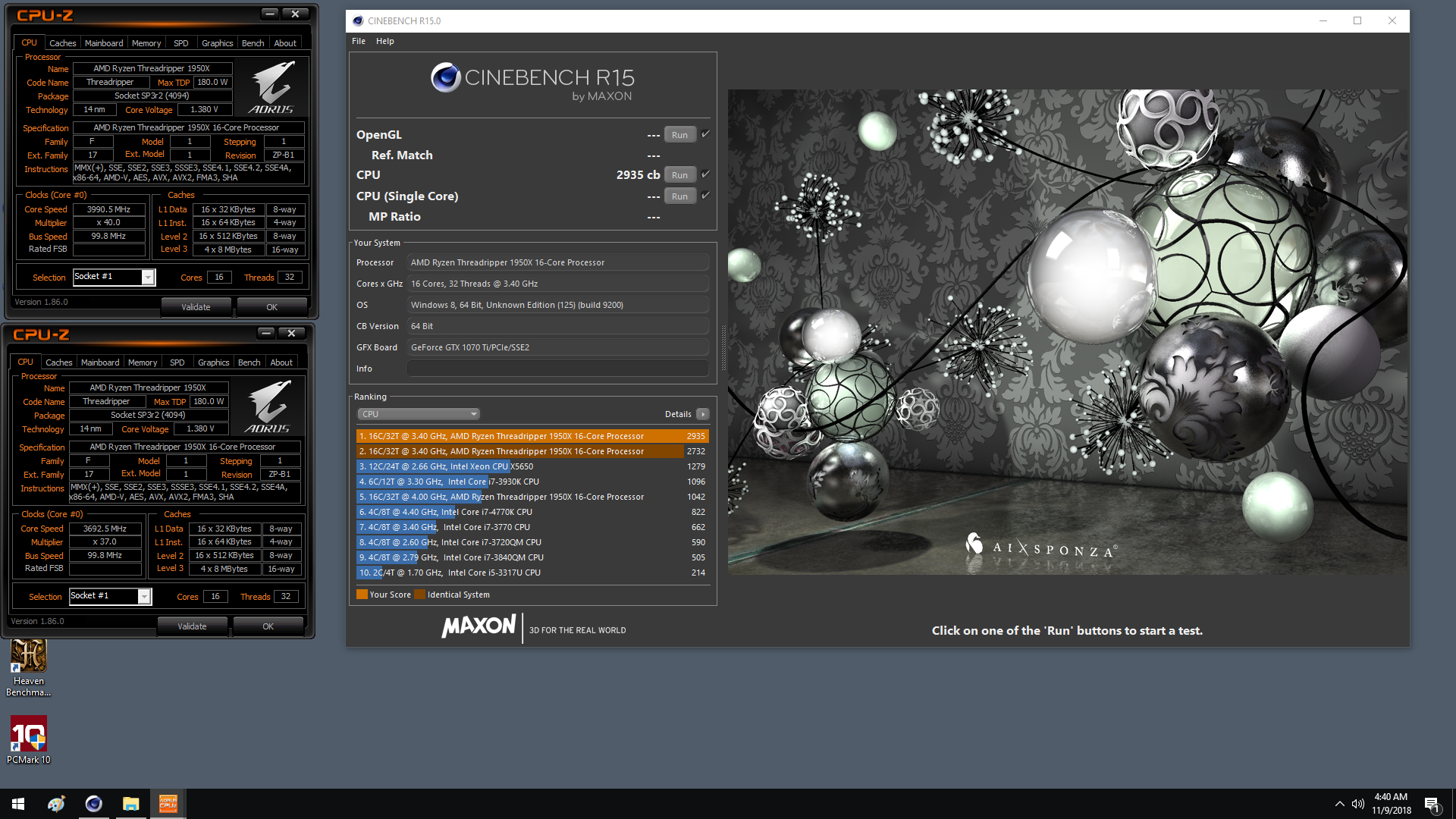The width and height of the screenshot is (1456, 819).
Task: Click AORUS logo in lower CPU-Z
Action: pyautogui.click(x=268, y=407)
